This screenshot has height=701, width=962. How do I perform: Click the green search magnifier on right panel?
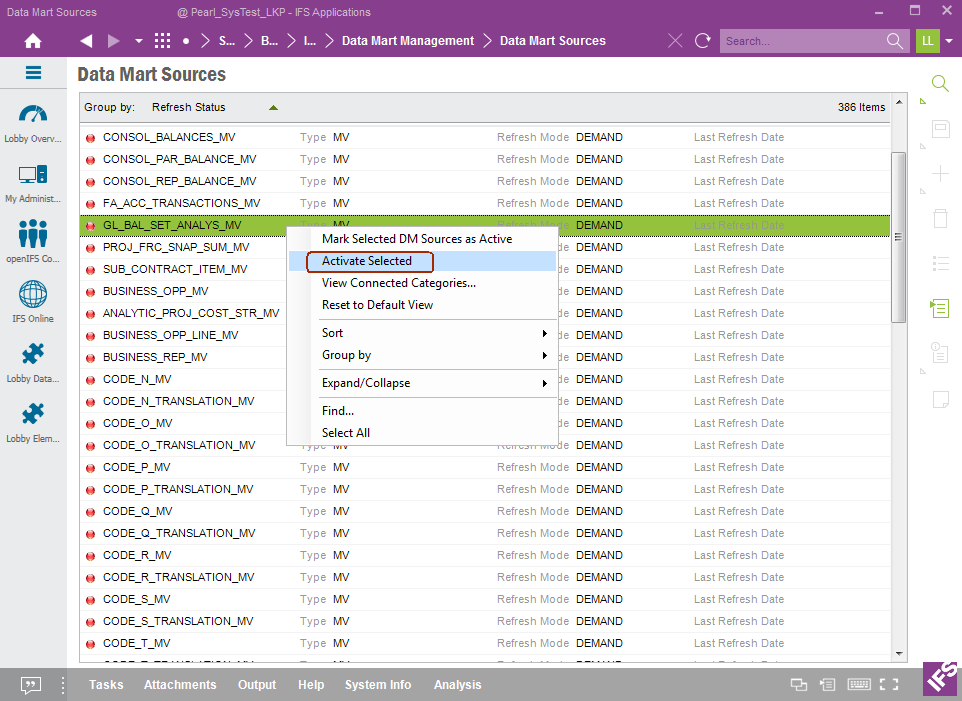point(939,84)
